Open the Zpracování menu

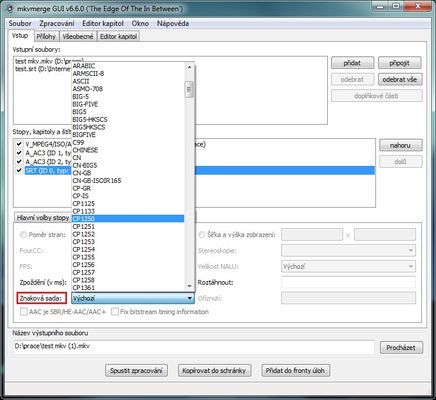[57, 24]
